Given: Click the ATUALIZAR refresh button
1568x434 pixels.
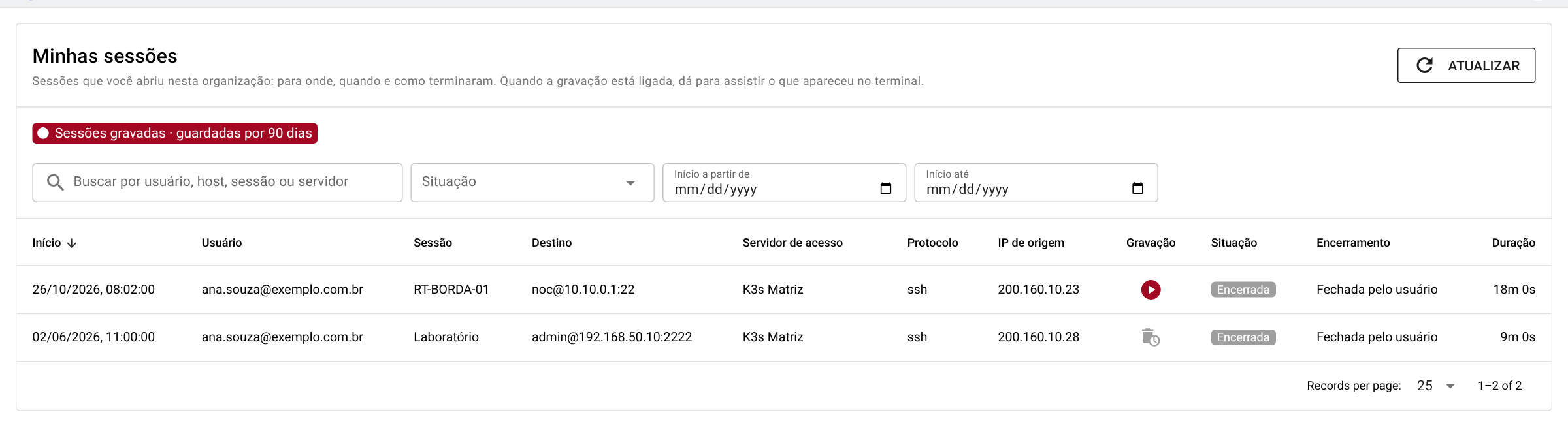Looking at the screenshot, I should pos(1466,65).
